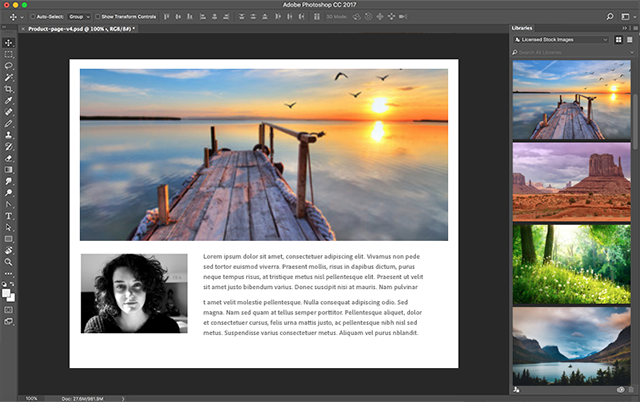This screenshot has width=640, height=402.
Task: Open the Move tool preset picker arrow
Action: [21, 17]
